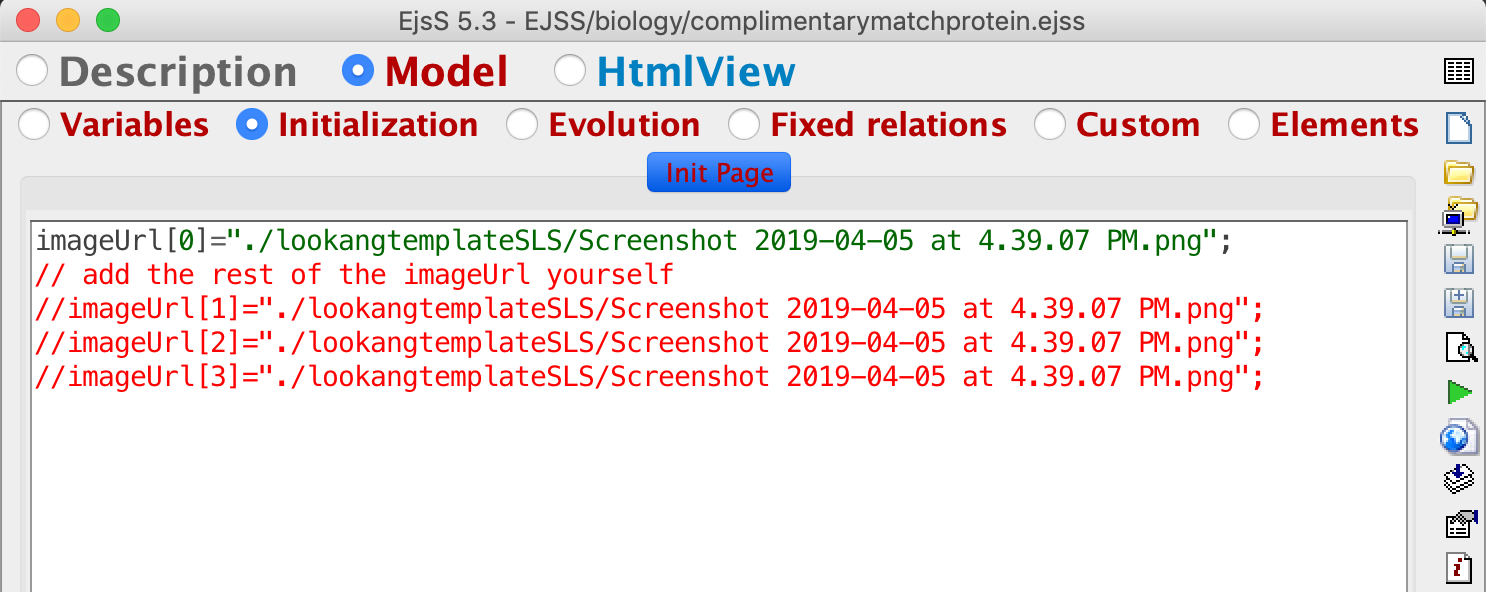This screenshot has width=1486, height=592.
Task: Open the EjsS info icon
Action: coord(1460,569)
